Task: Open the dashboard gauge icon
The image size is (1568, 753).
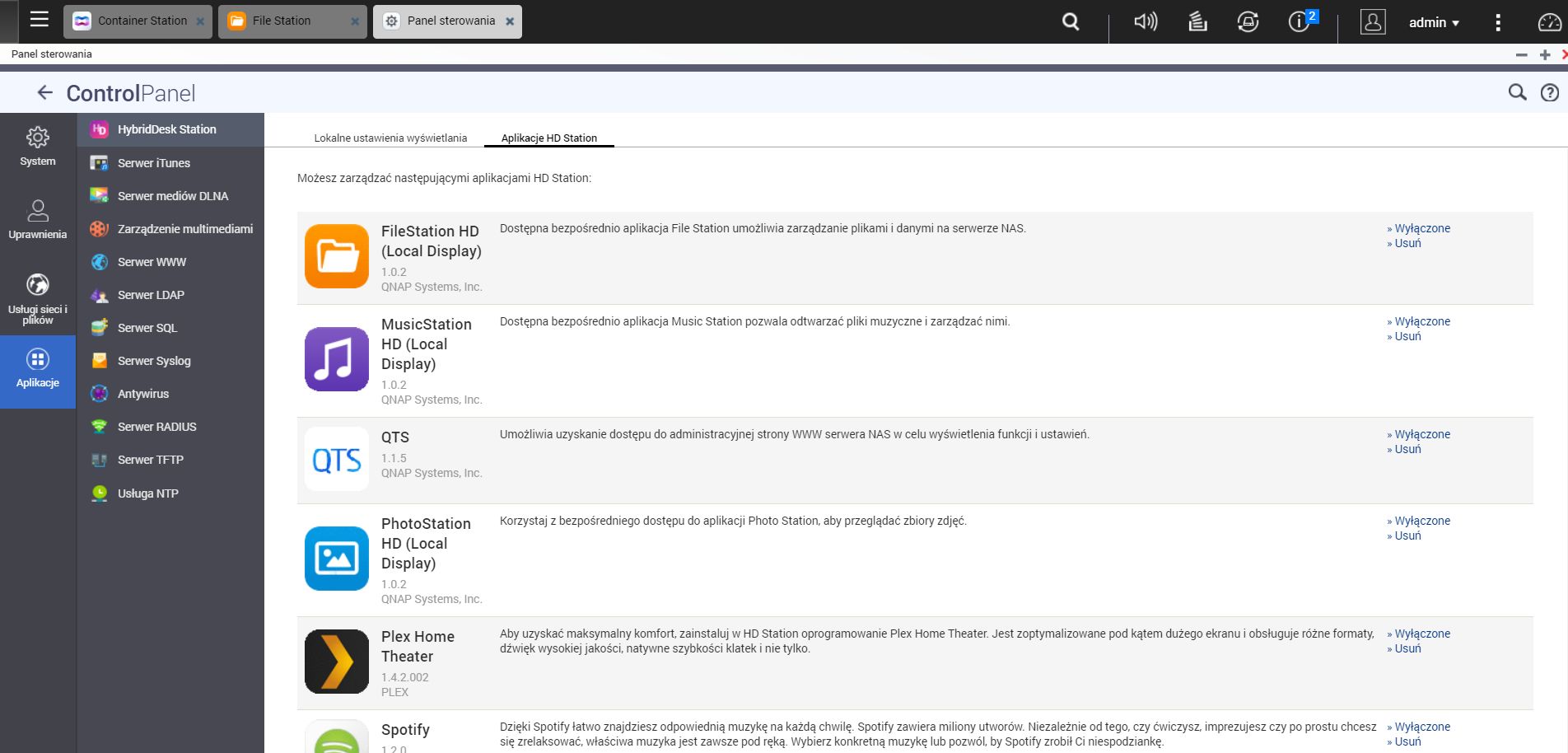Action: click(1550, 22)
